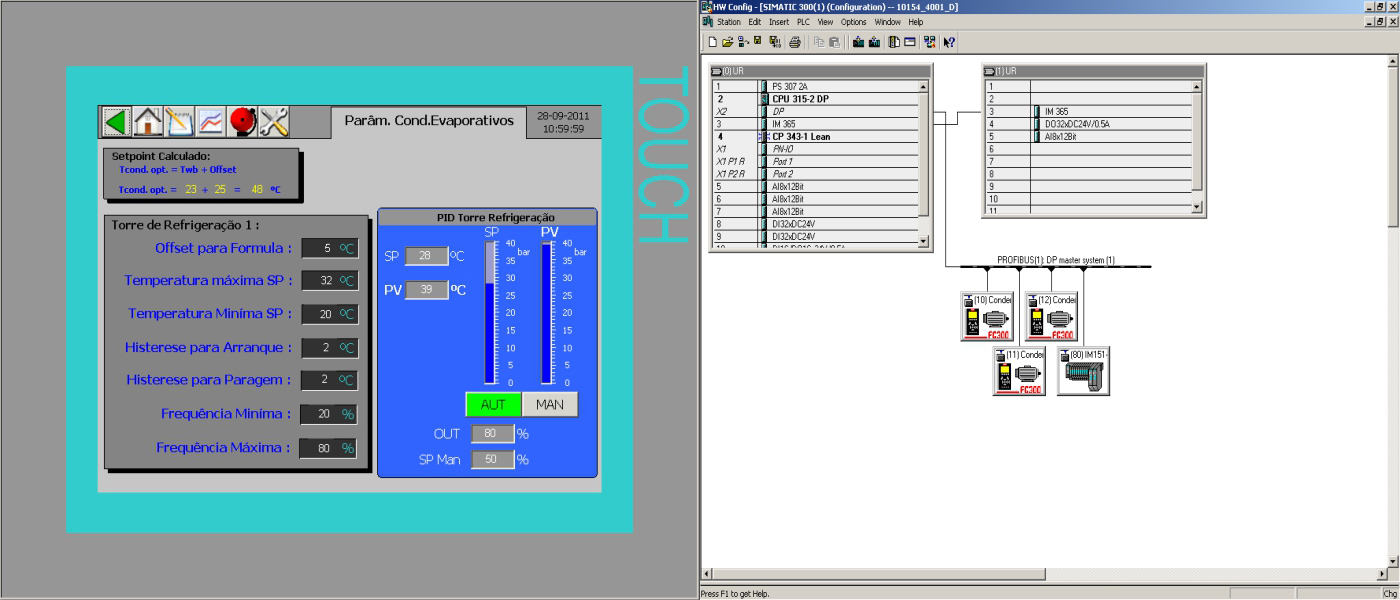Switch PID controller to AUT mode
1400x600 pixels.
pyautogui.click(x=493, y=405)
